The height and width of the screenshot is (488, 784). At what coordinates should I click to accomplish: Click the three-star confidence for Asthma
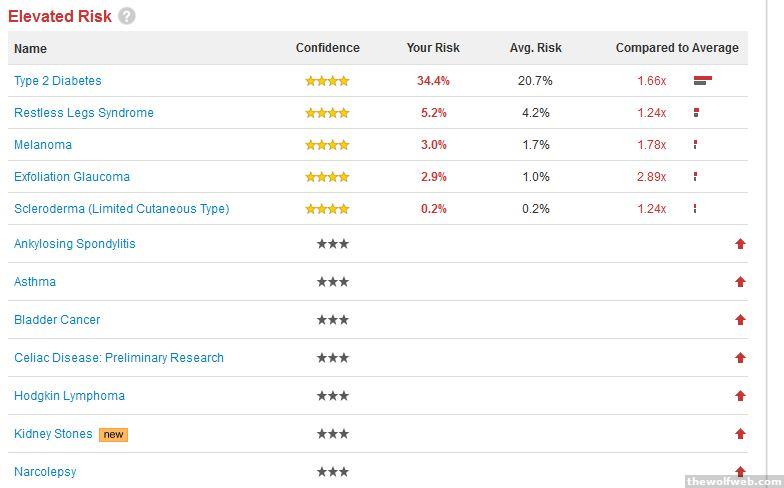pos(332,282)
